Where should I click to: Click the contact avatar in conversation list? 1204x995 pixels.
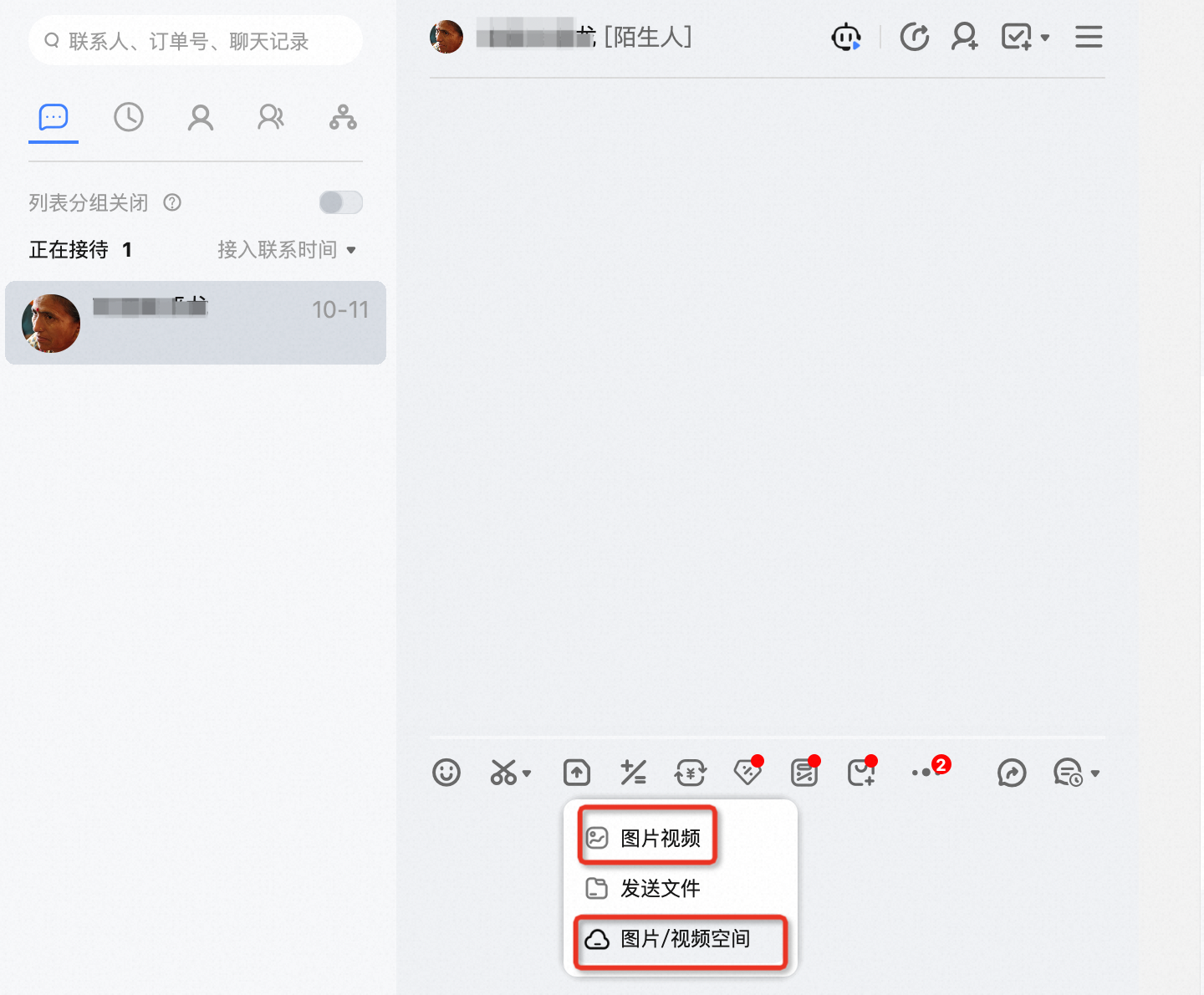point(51,323)
